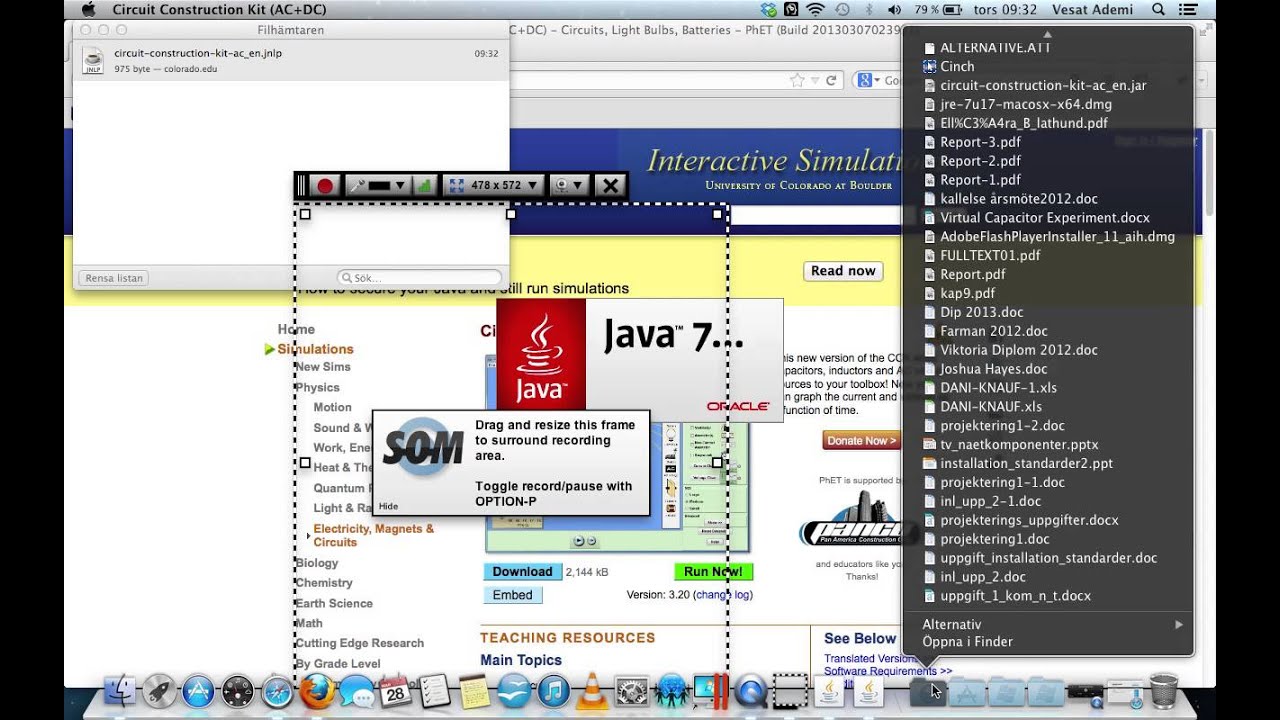Open the Time Machine menu bar icon
This screenshot has height=720, width=1280.
[842, 10]
